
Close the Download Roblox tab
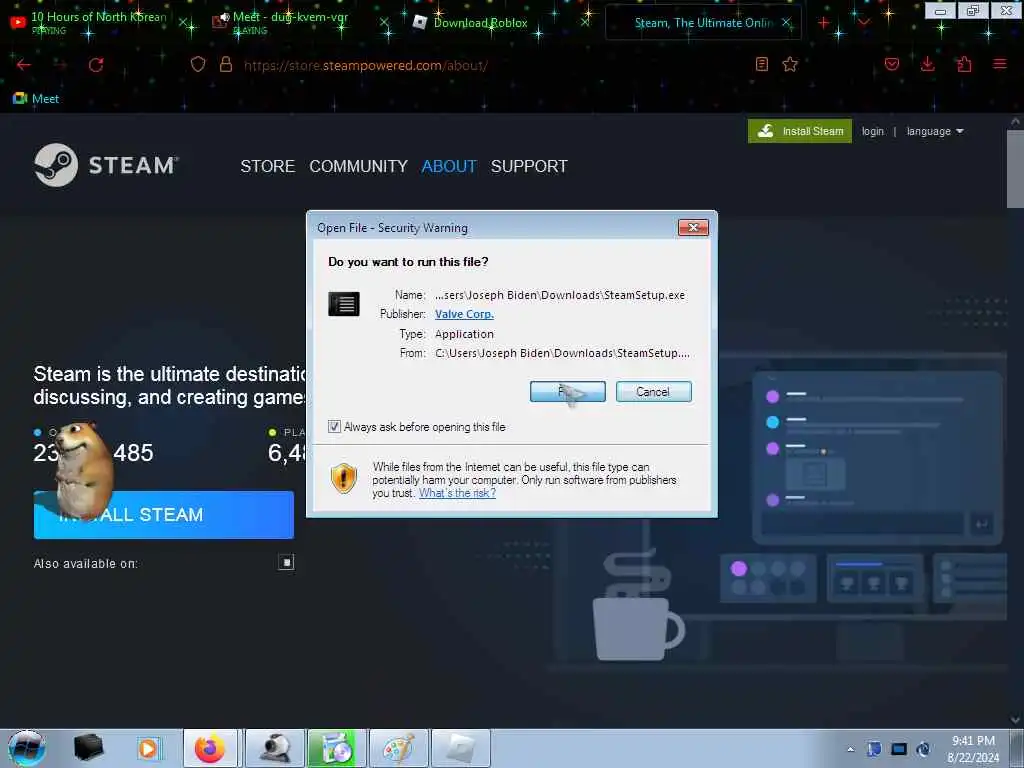(x=585, y=22)
